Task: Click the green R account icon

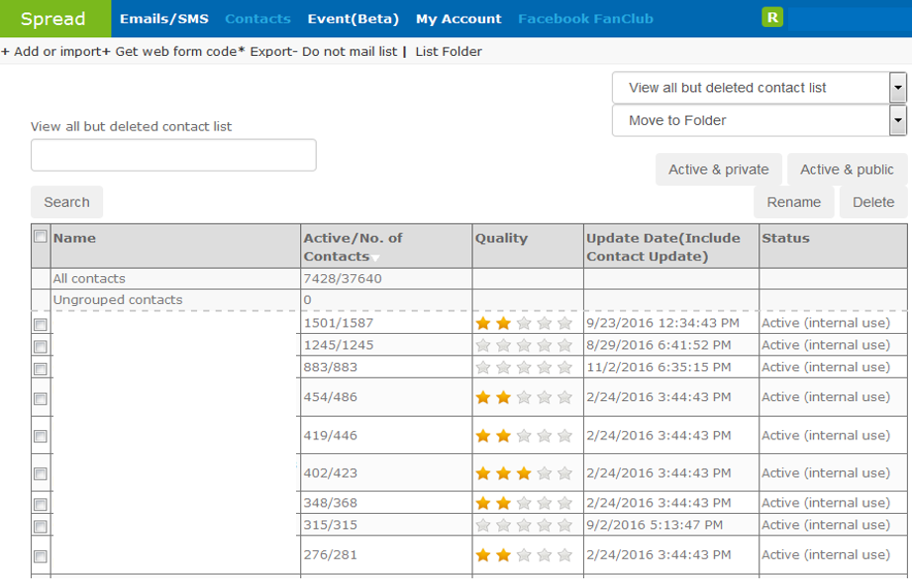Action: [x=772, y=17]
